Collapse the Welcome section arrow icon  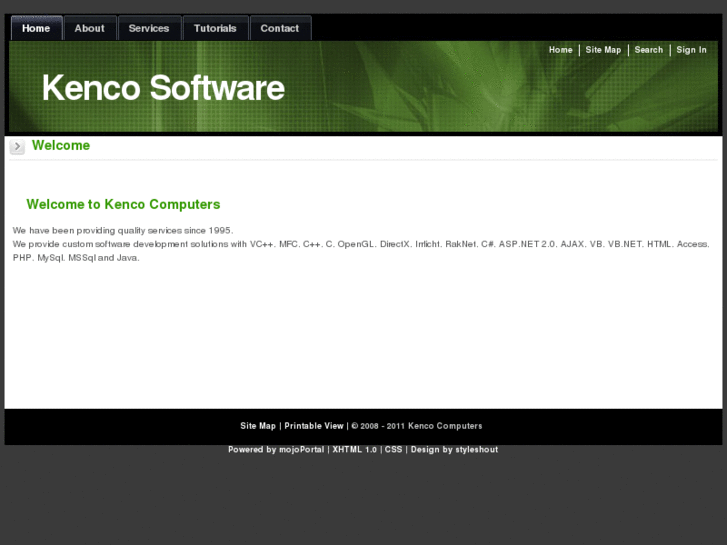pos(17,147)
